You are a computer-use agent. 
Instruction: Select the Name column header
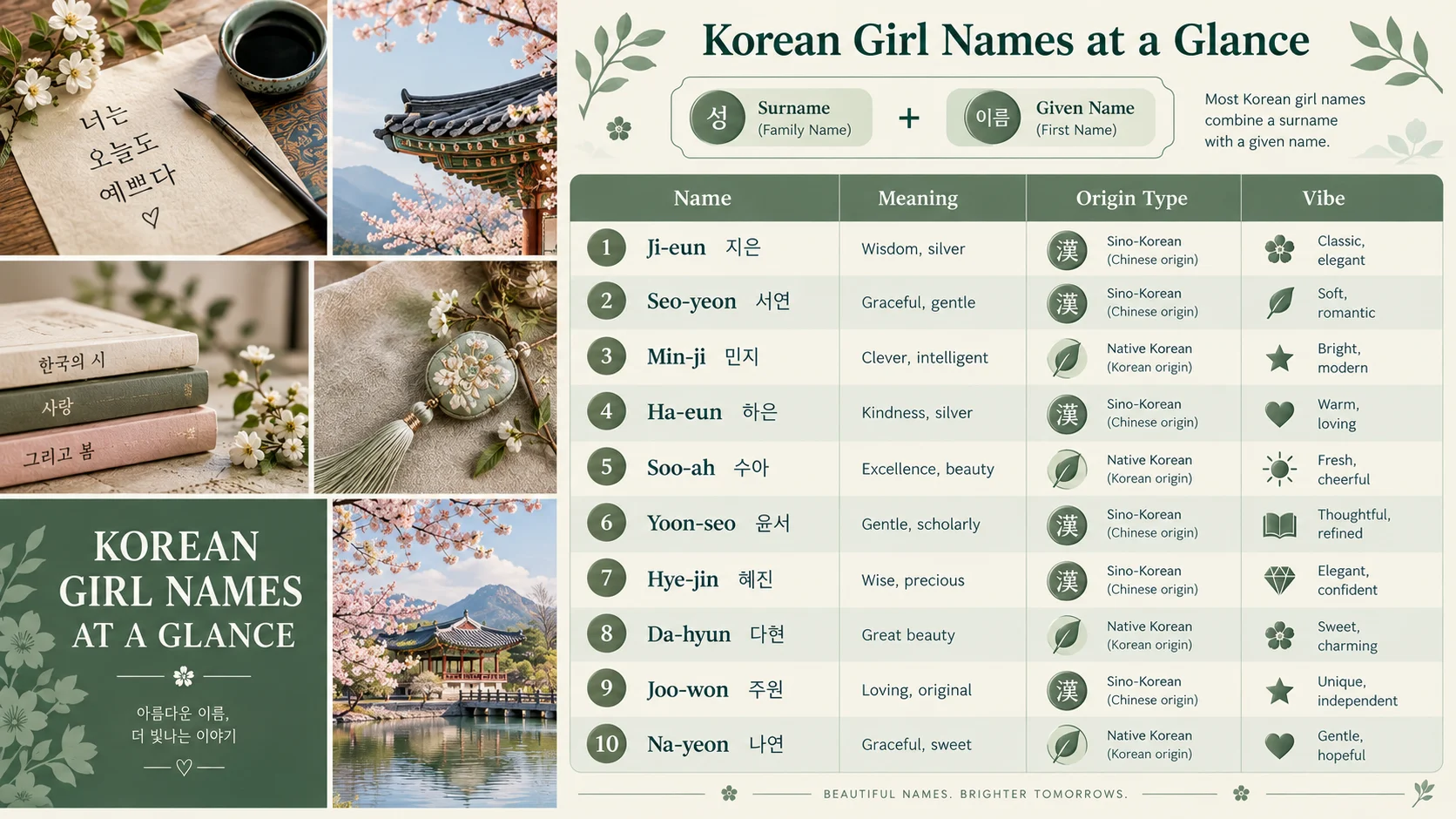click(704, 198)
